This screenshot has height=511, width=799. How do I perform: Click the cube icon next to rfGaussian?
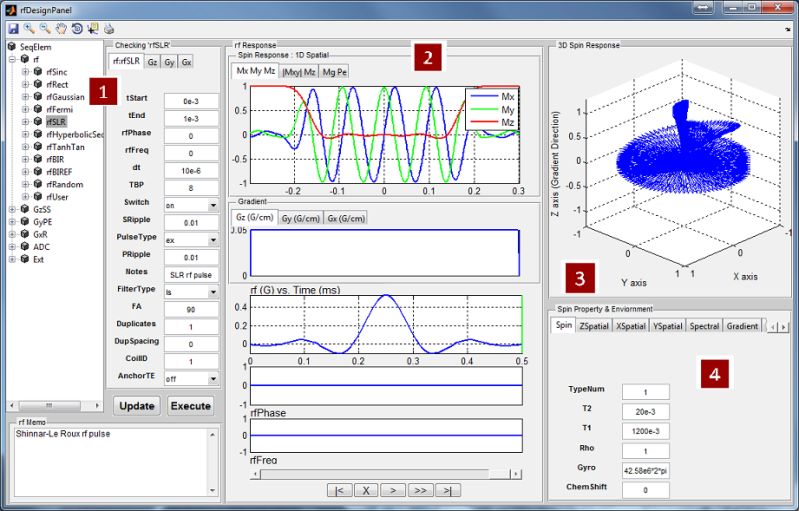[x=38, y=96]
